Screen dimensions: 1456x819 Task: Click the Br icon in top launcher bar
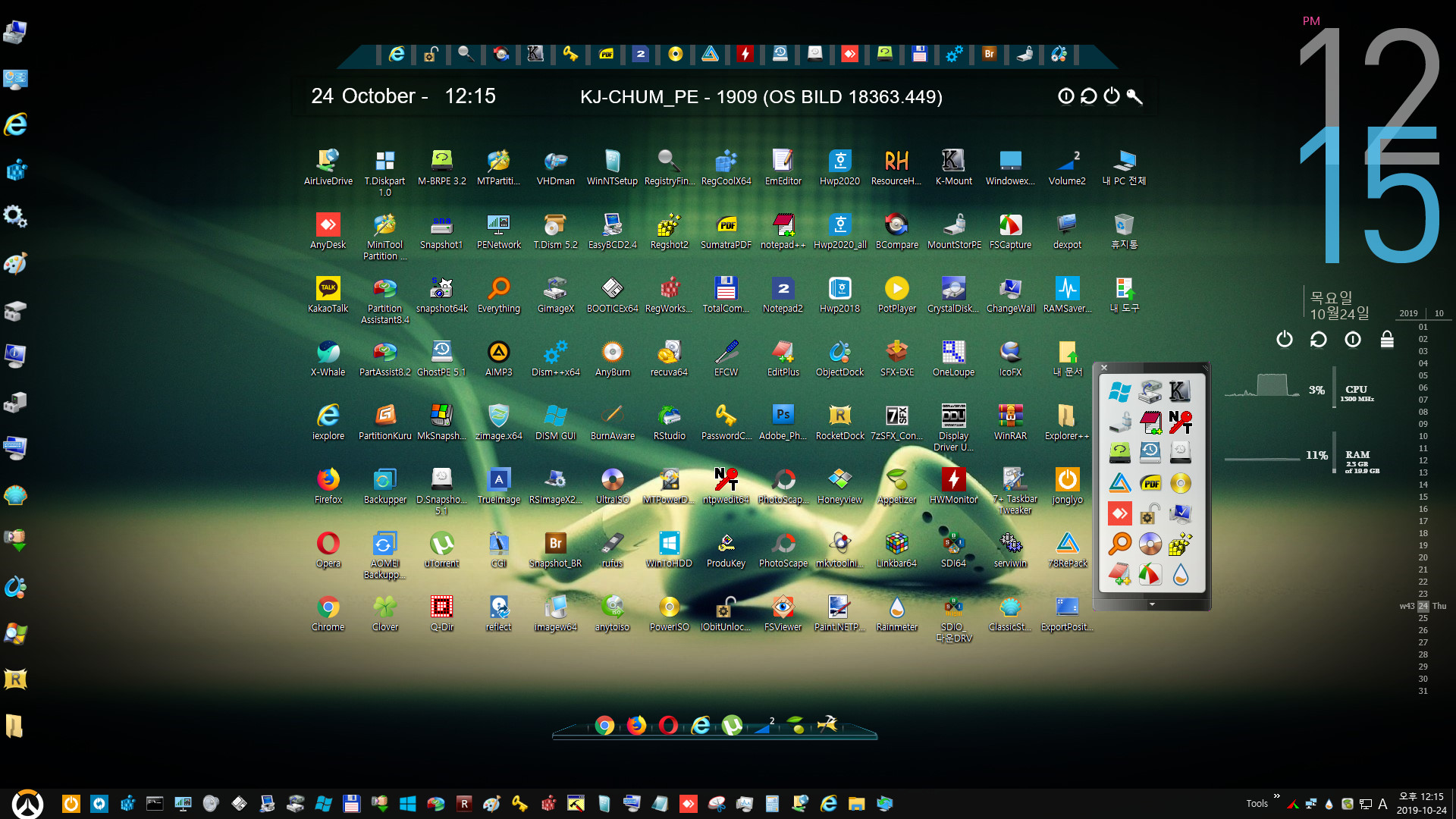989,54
